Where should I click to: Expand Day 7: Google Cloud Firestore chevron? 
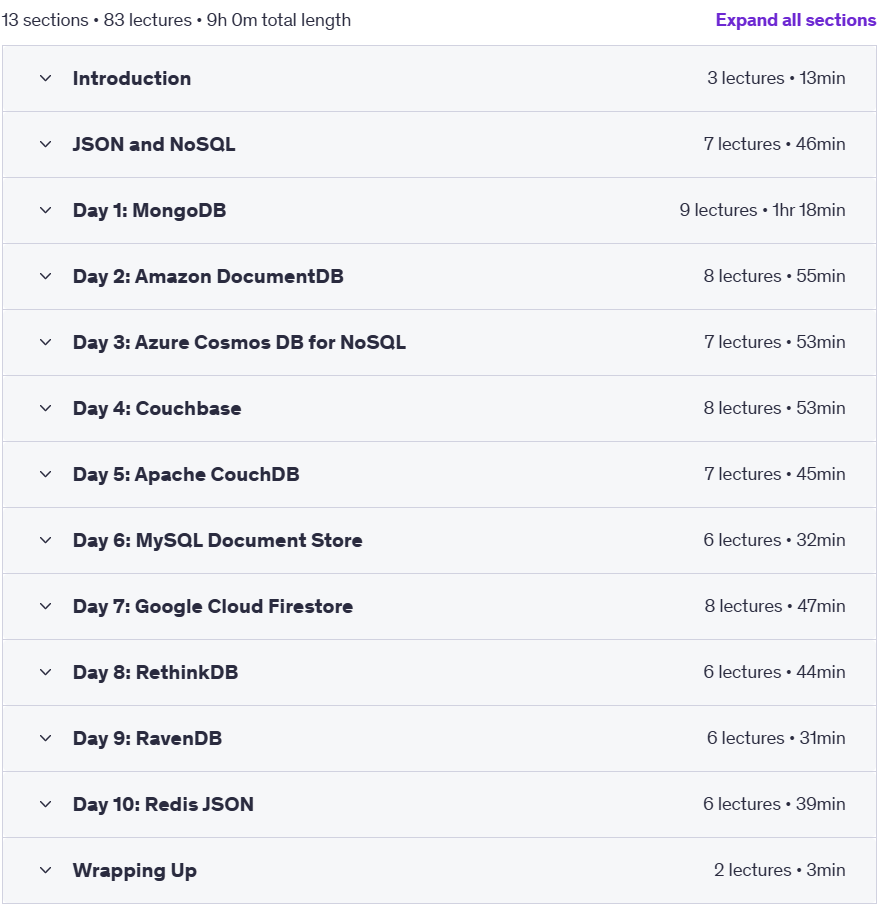(x=46, y=606)
